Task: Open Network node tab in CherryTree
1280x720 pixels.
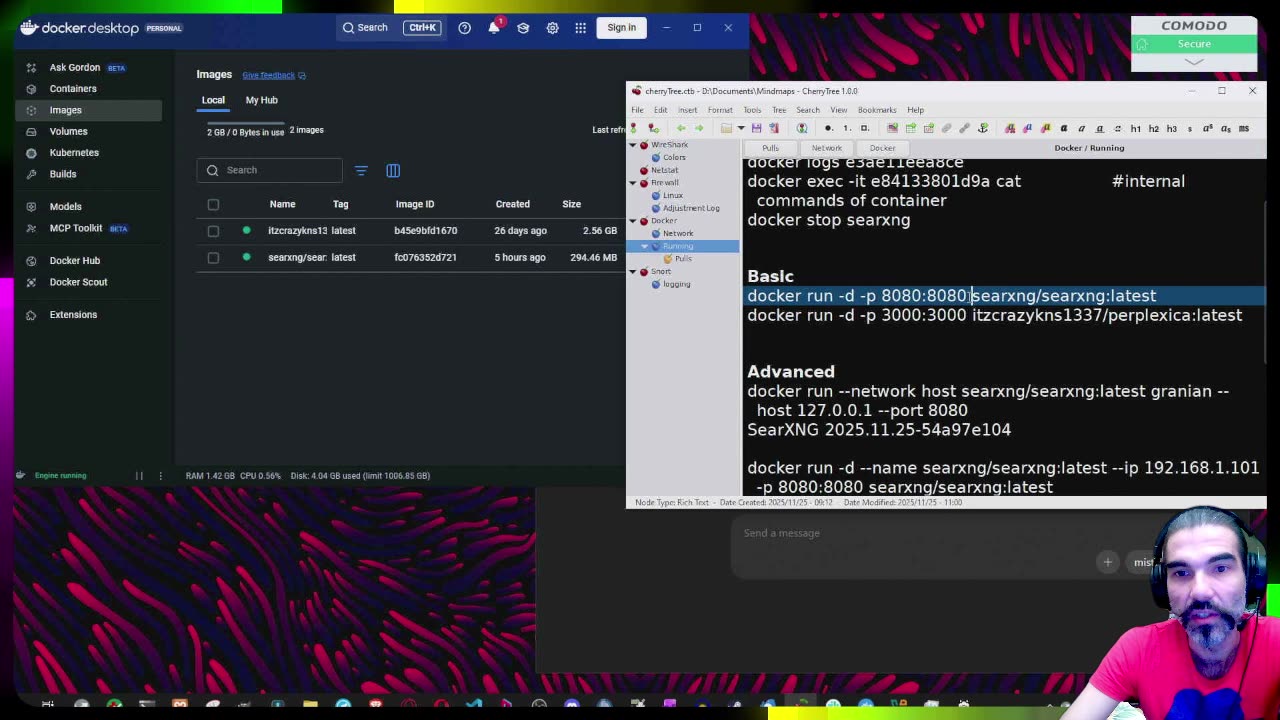Action: click(x=827, y=148)
